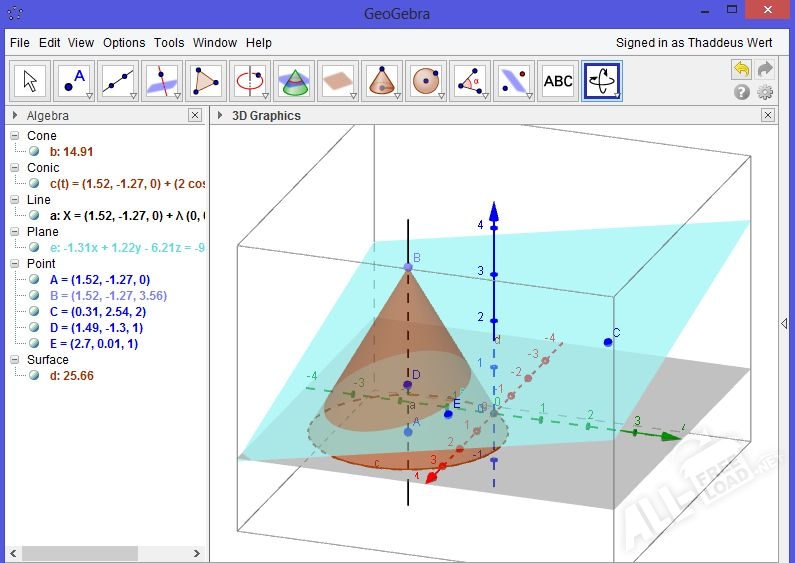
Task: Collapse the 3D Graphics panel header triangle
Action: coord(220,115)
